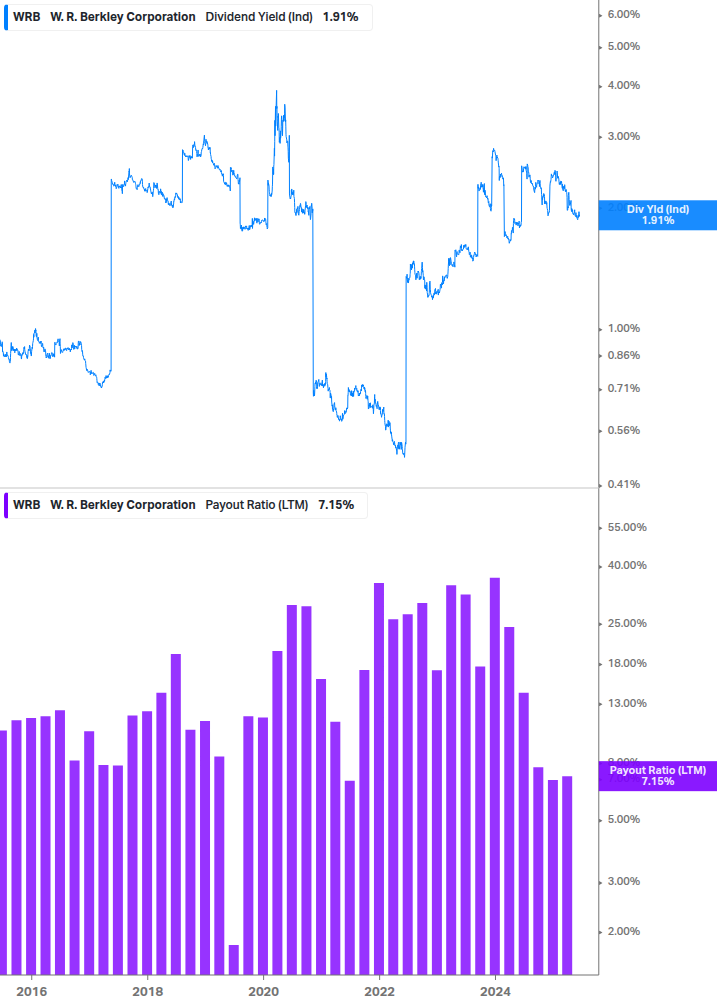Click the 3.00% payout axis label in lower chart
717x1005 pixels.
(623, 881)
